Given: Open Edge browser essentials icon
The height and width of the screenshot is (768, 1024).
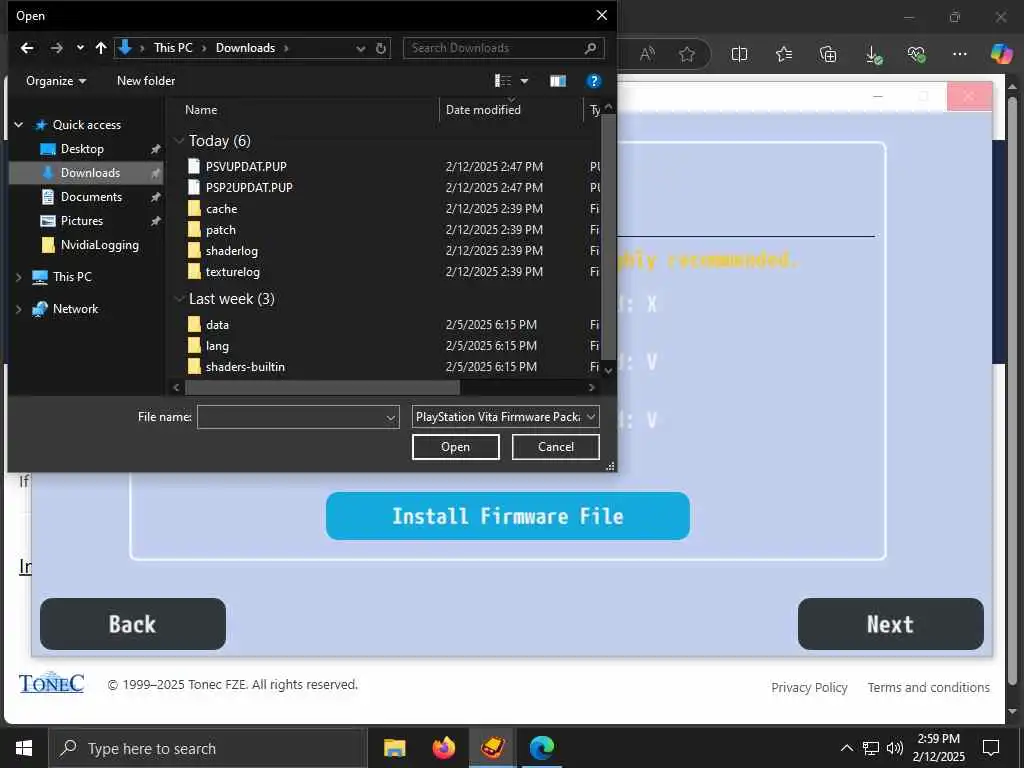Looking at the screenshot, I should [x=916, y=54].
